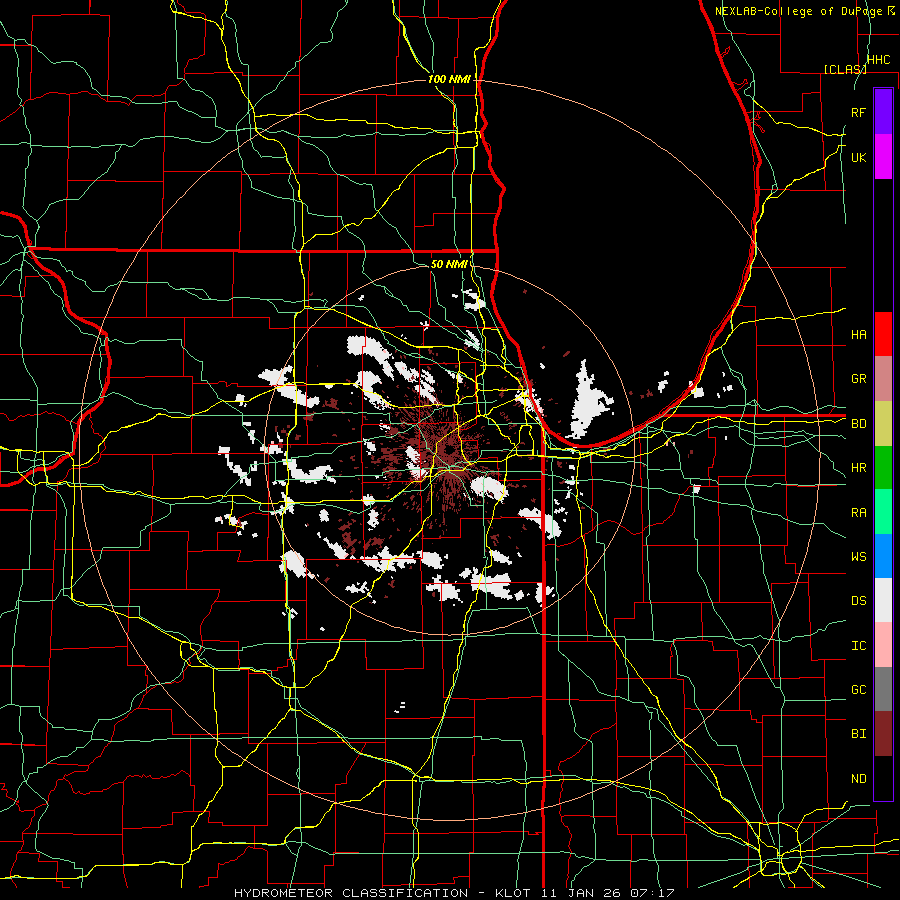Click the UK label in the legend
Screen dimensions: 900x900
(858, 157)
